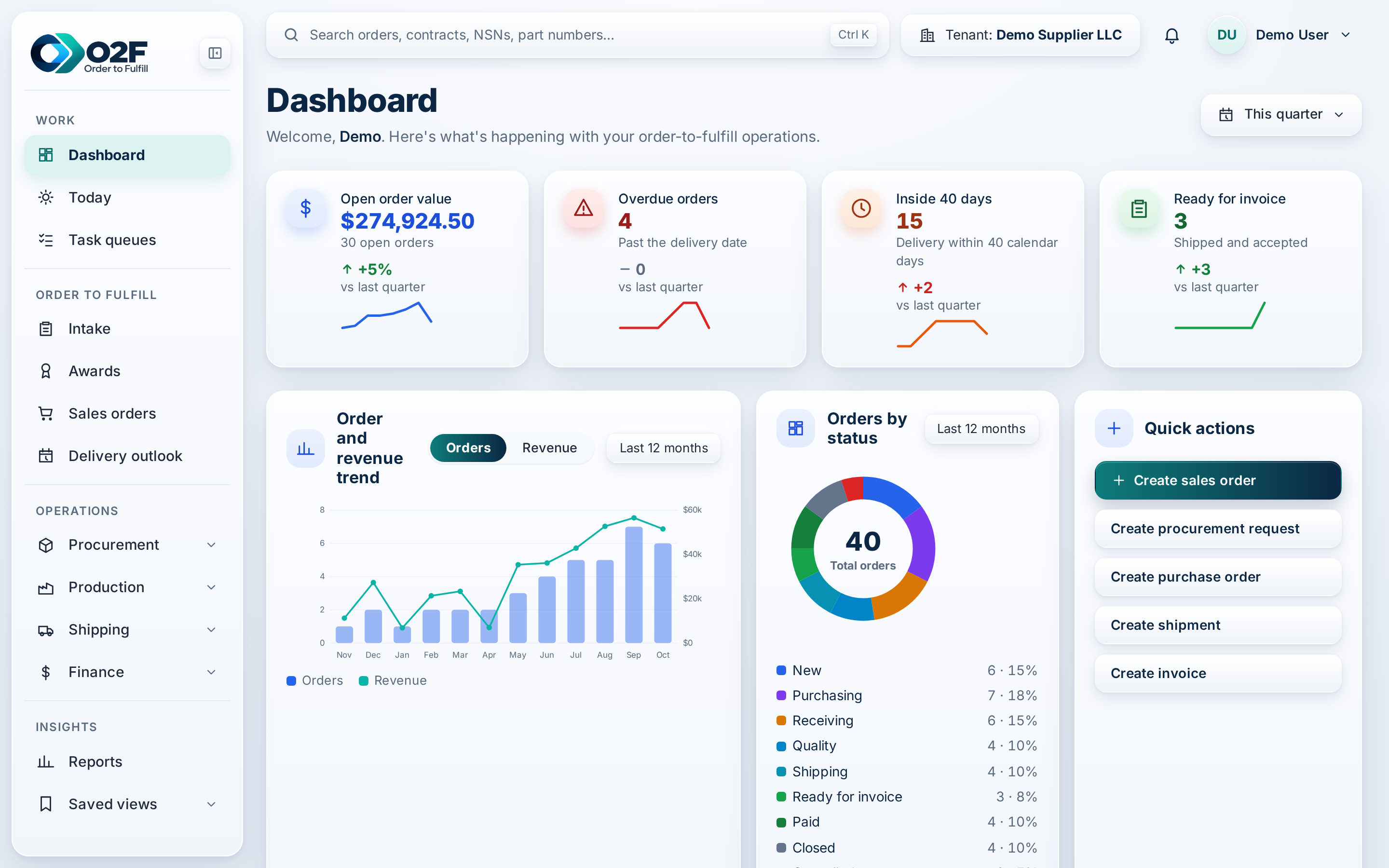Click the truck icon next to Shipping
Viewport: 1389px width, 868px height.
click(x=46, y=630)
